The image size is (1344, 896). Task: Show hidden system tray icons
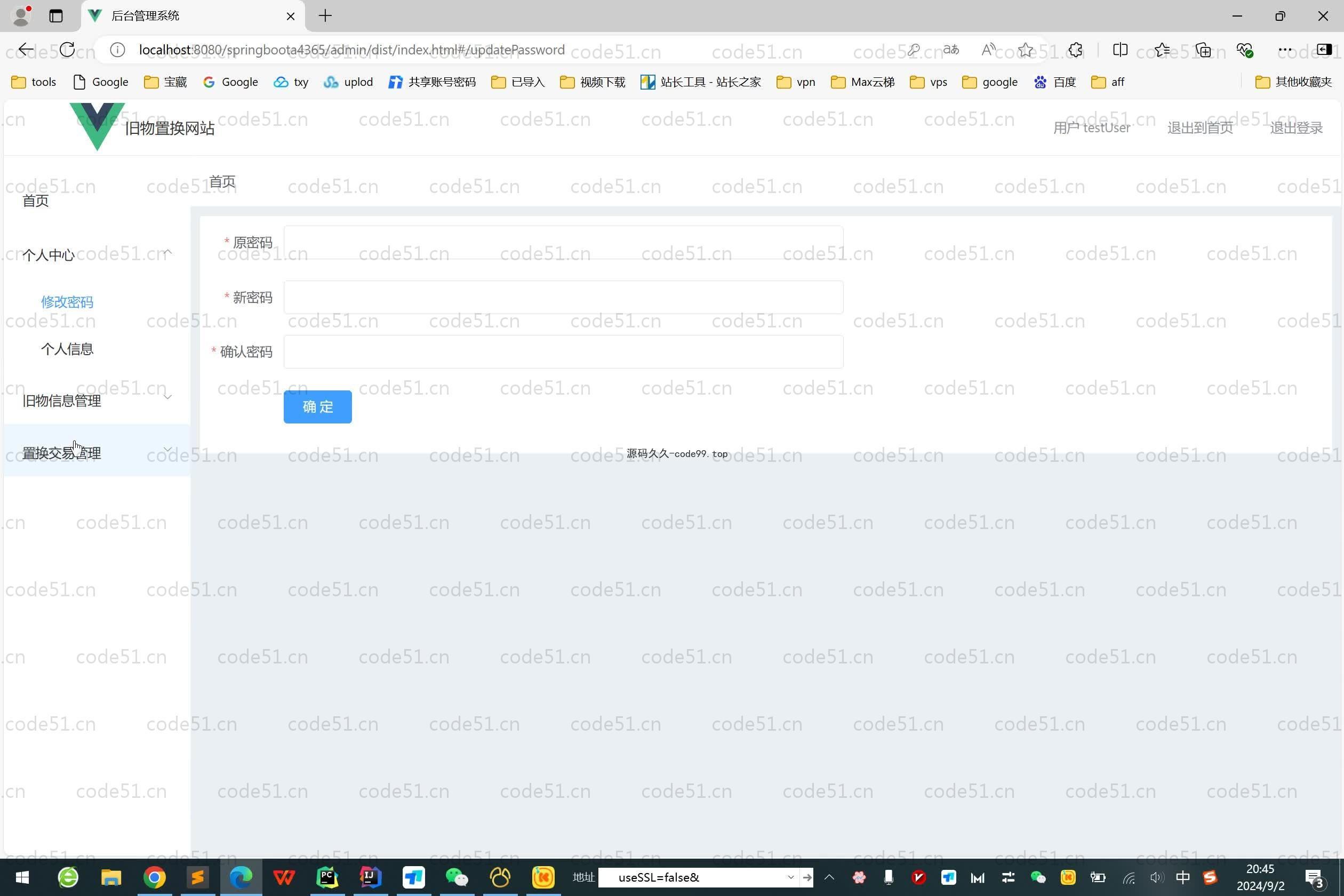[x=829, y=877]
